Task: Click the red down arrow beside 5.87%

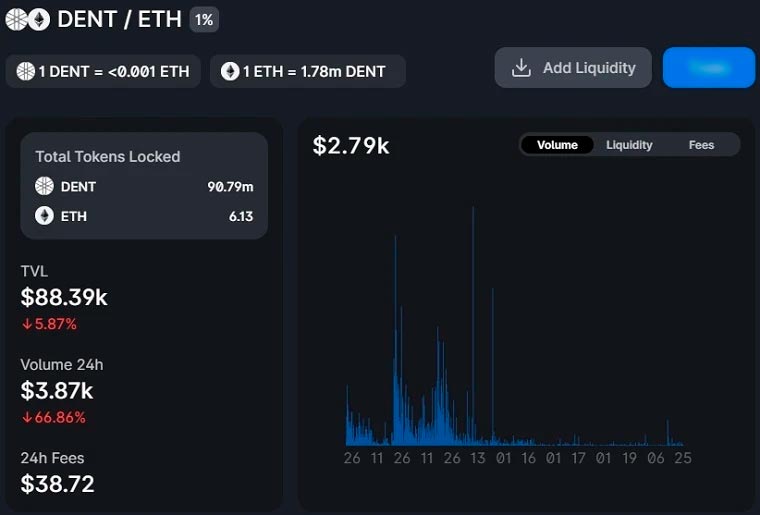Action: [x=27, y=324]
